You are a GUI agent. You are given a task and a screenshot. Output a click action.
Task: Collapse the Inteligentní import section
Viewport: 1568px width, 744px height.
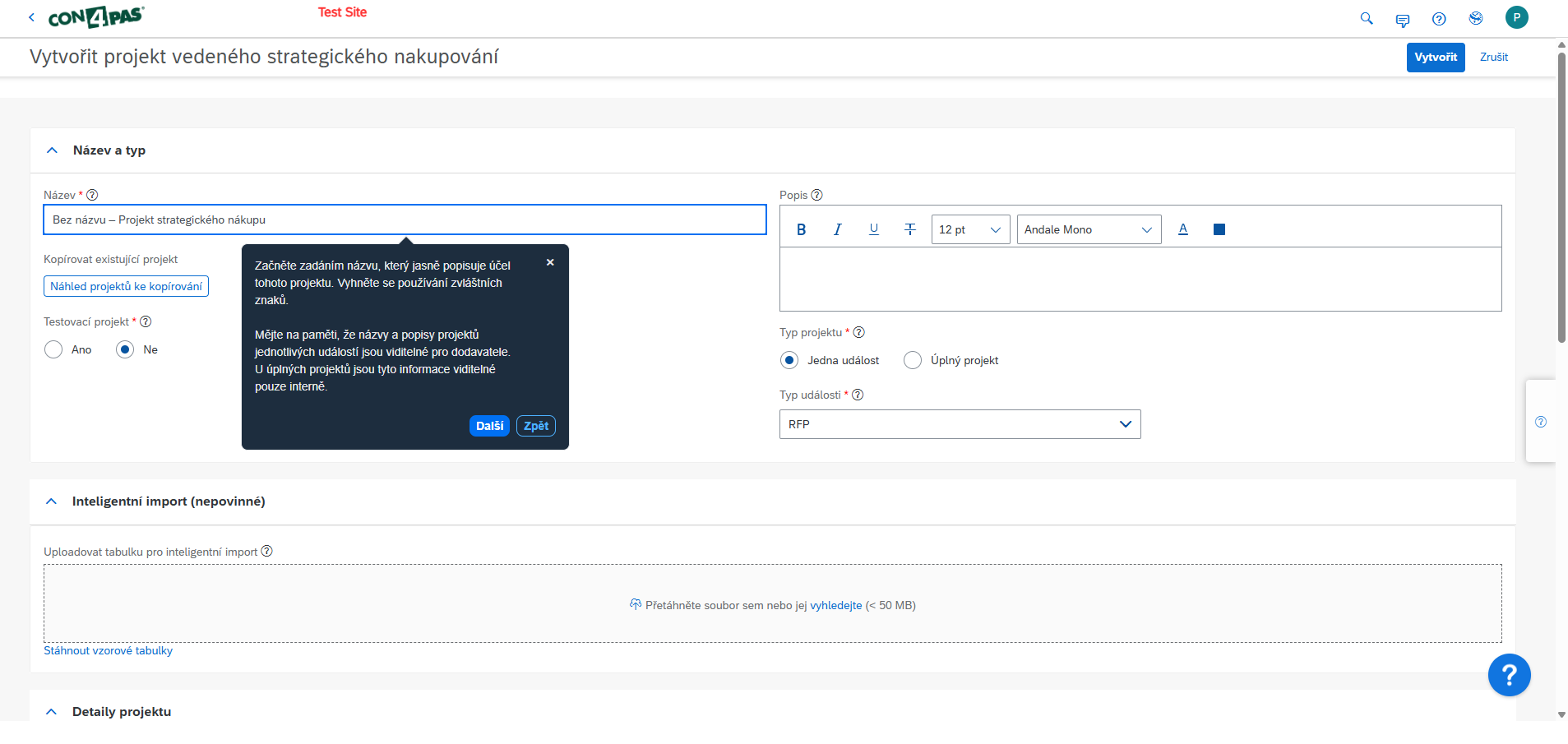click(51, 501)
